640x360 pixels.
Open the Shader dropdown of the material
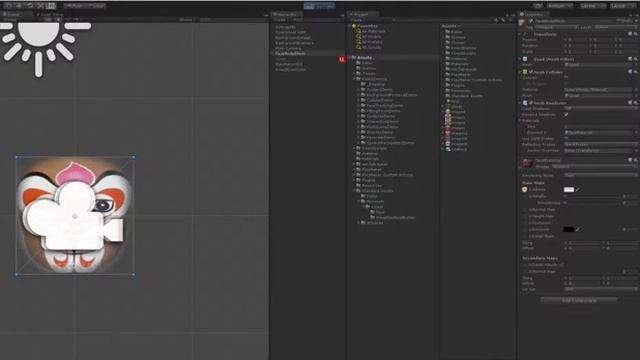click(x=594, y=167)
